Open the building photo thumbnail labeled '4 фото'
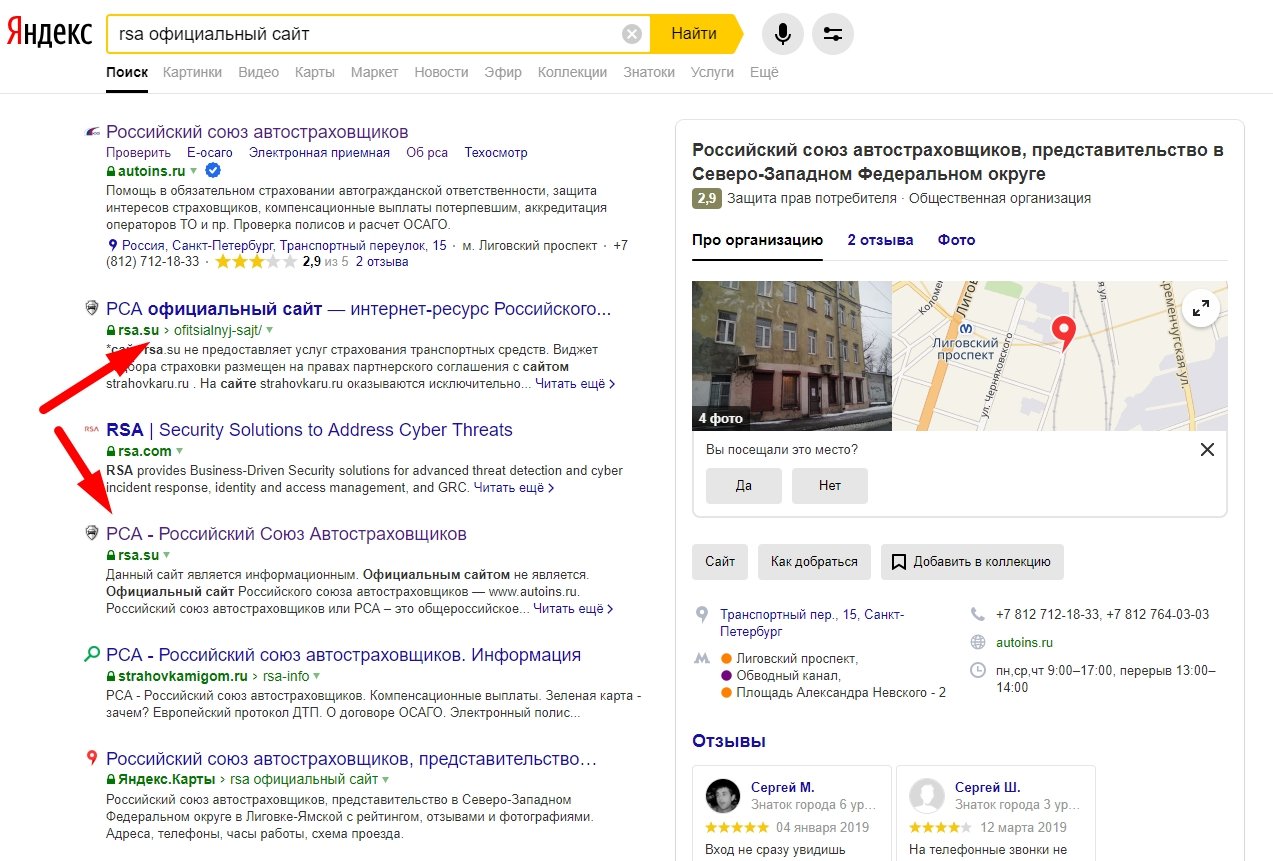Image resolution: width=1273 pixels, height=861 pixels. click(792, 356)
